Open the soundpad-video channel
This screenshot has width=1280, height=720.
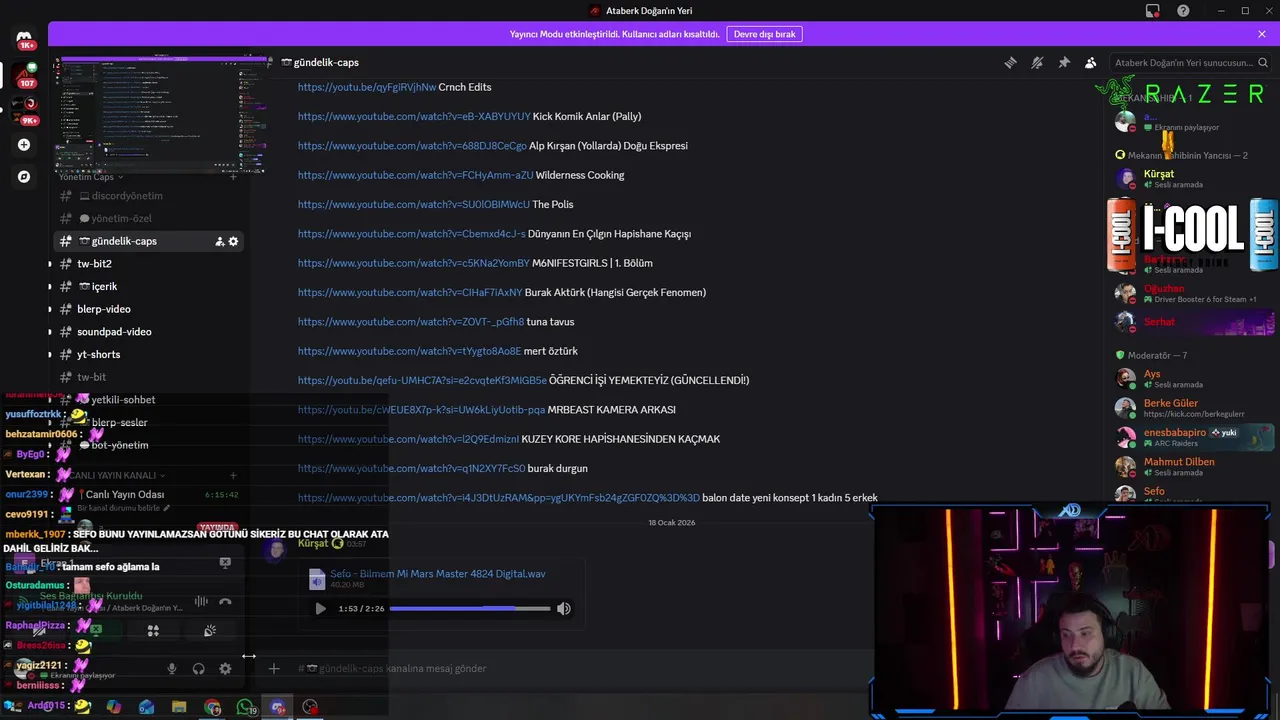(148, 332)
